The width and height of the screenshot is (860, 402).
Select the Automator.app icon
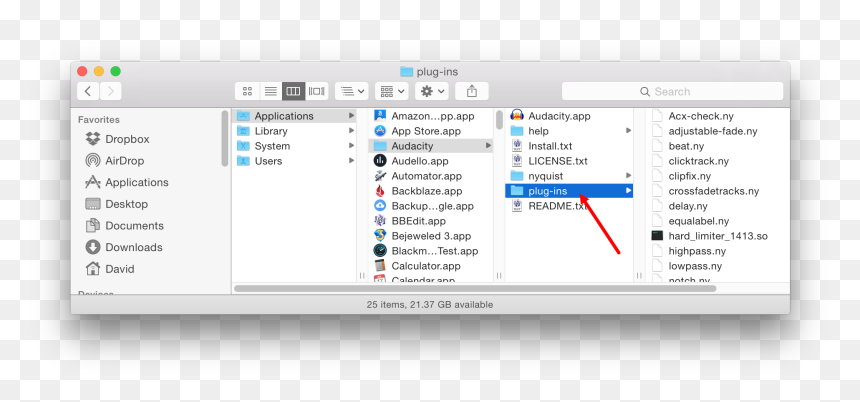pos(380,176)
